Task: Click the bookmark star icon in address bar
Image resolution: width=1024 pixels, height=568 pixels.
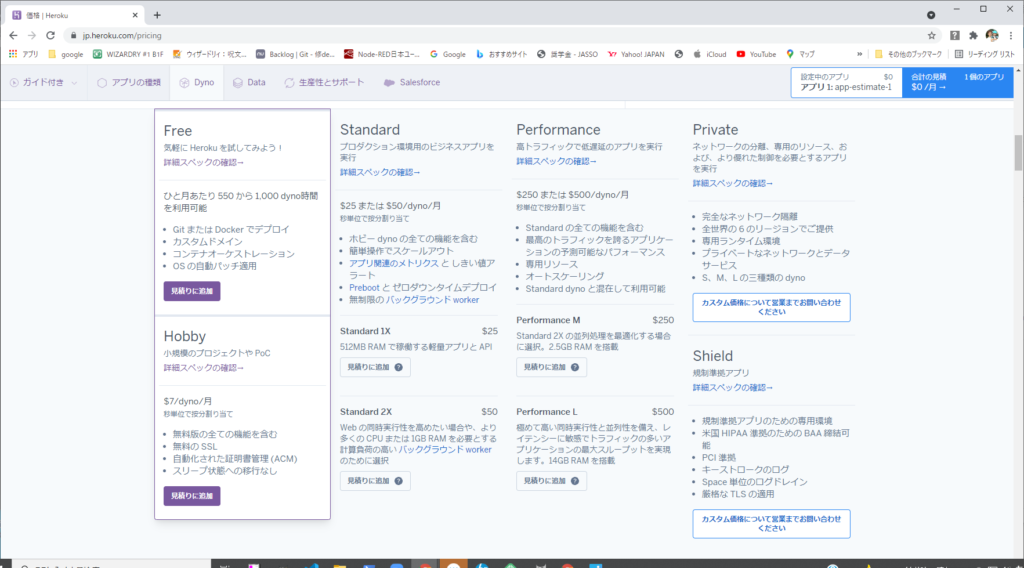Action: coord(931,34)
